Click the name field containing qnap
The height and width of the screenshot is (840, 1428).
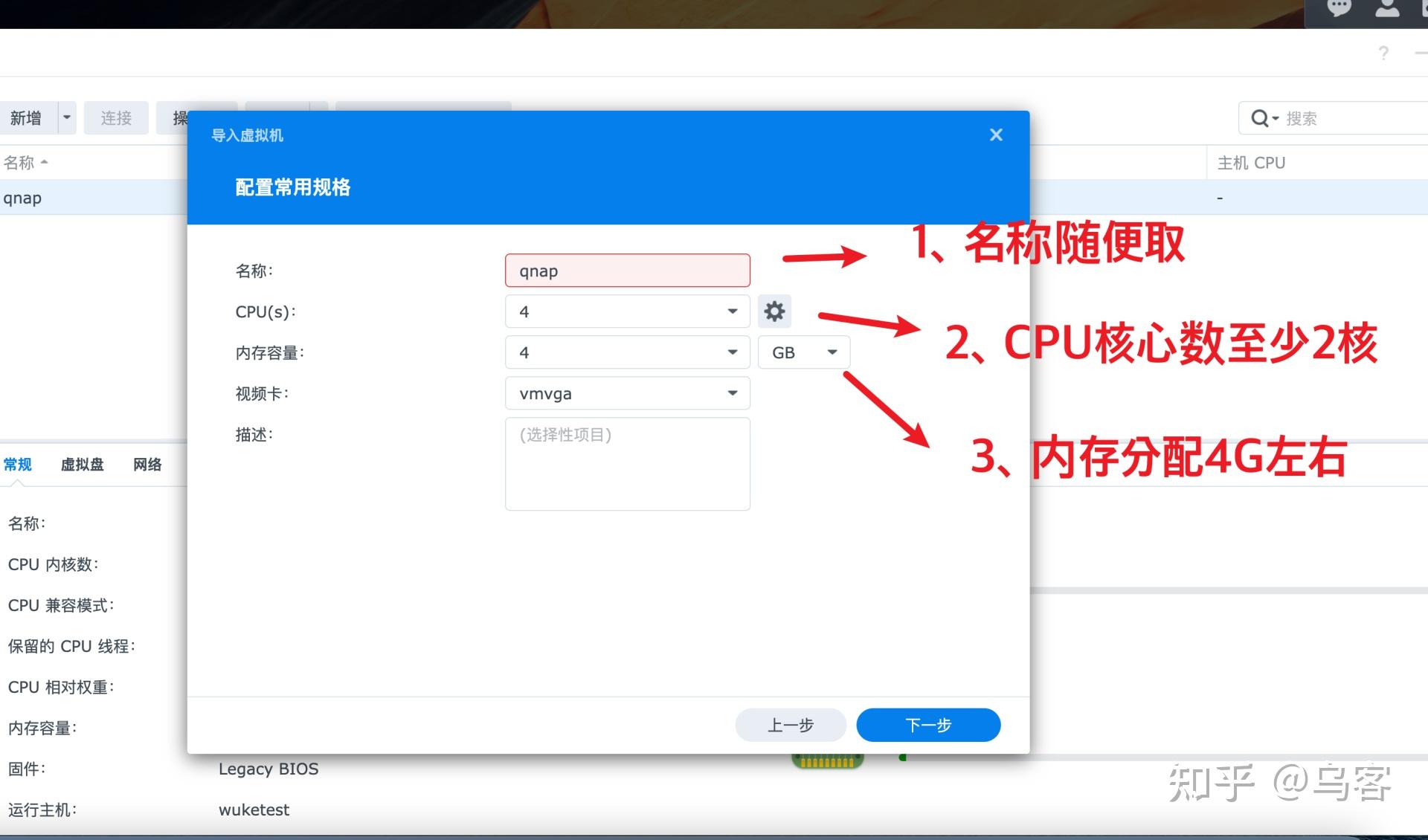click(627, 271)
